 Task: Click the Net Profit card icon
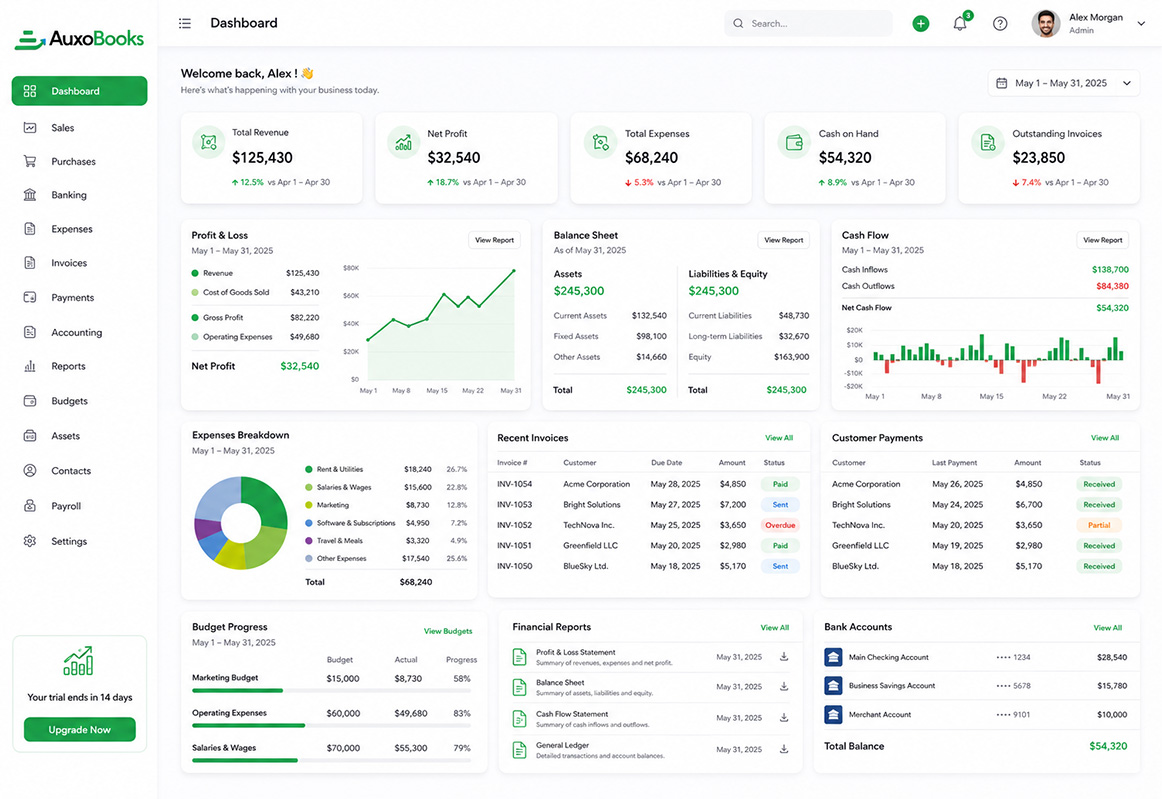[403, 142]
